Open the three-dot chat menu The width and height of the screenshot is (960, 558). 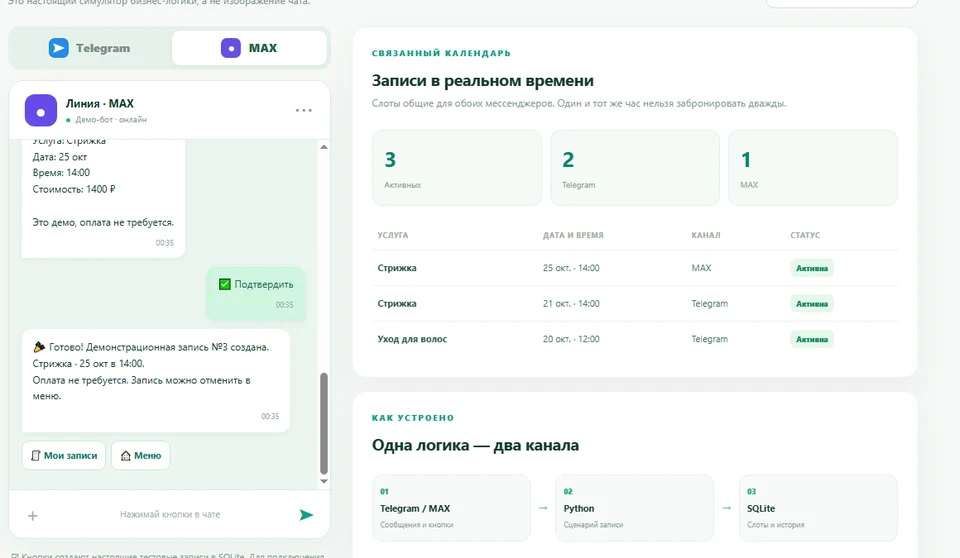(304, 110)
